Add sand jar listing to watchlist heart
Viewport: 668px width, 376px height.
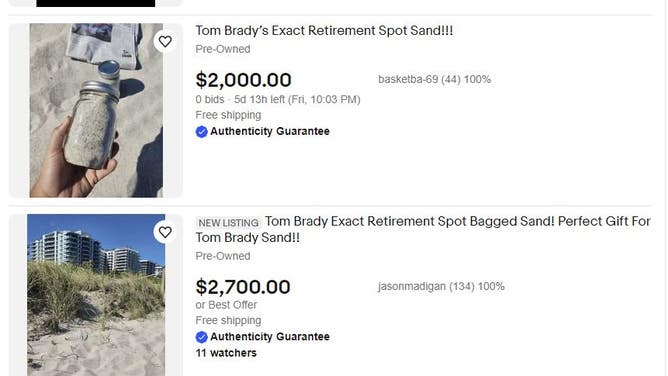[x=165, y=41]
